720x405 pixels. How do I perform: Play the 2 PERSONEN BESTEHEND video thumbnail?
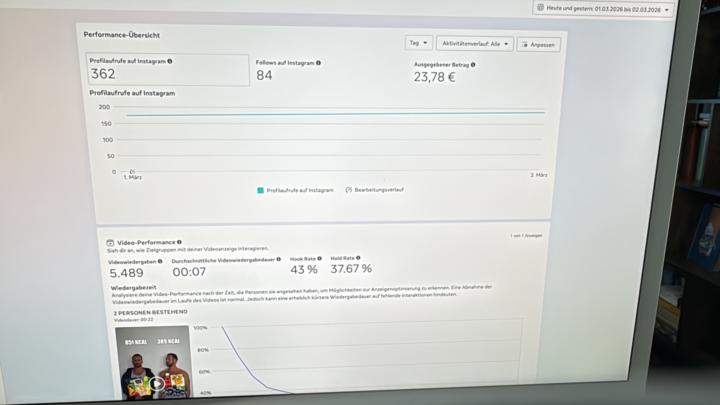tap(157, 383)
